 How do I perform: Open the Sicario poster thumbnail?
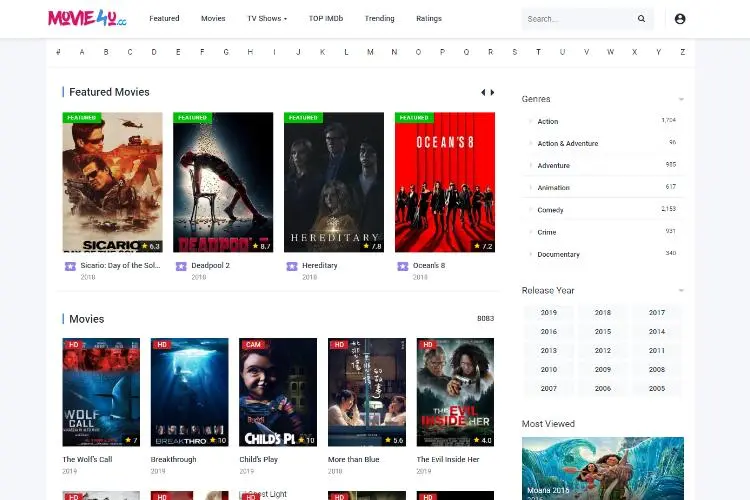[x=112, y=182]
